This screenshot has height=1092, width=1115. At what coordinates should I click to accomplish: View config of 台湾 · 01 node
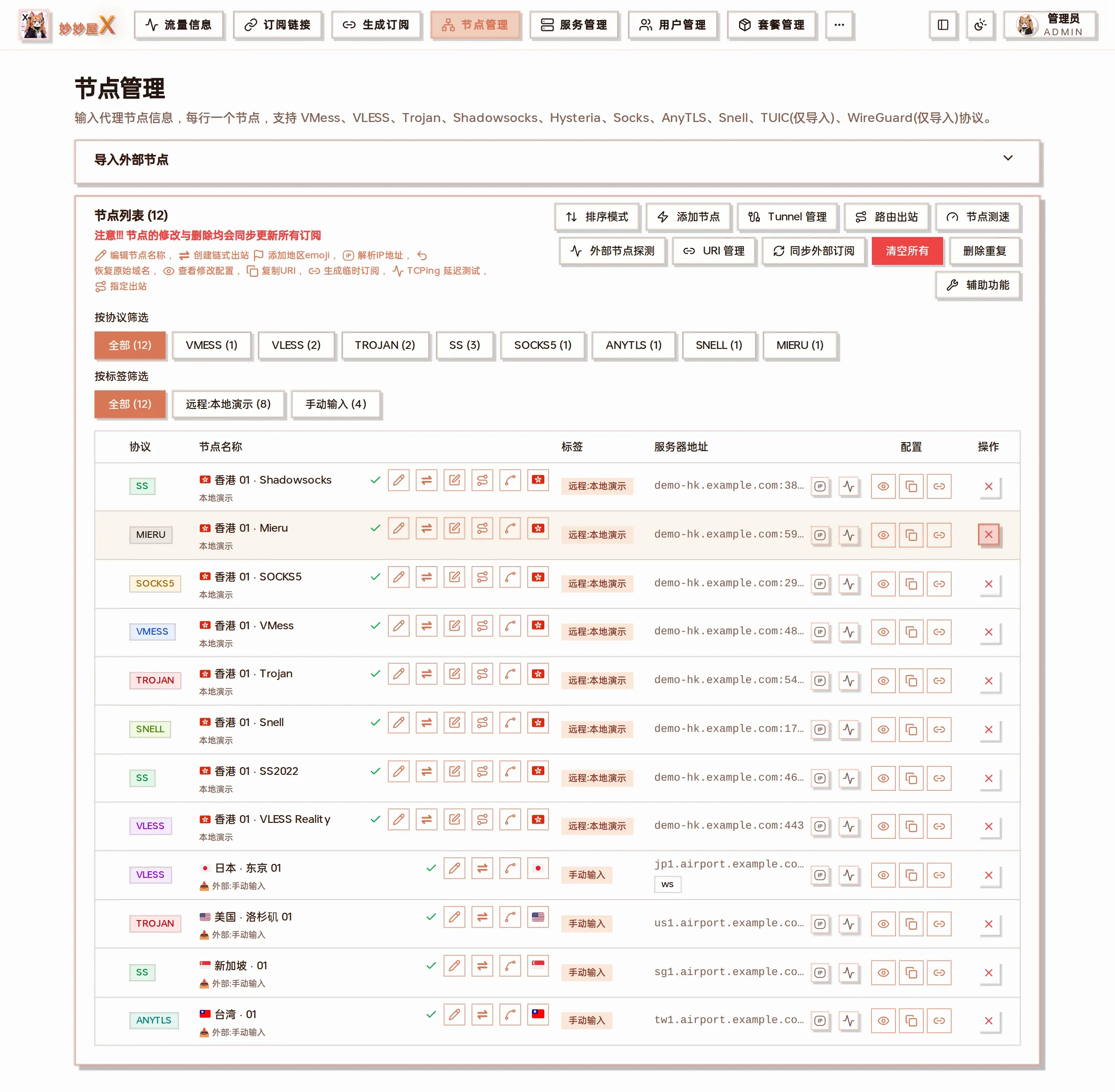pos(883,1021)
